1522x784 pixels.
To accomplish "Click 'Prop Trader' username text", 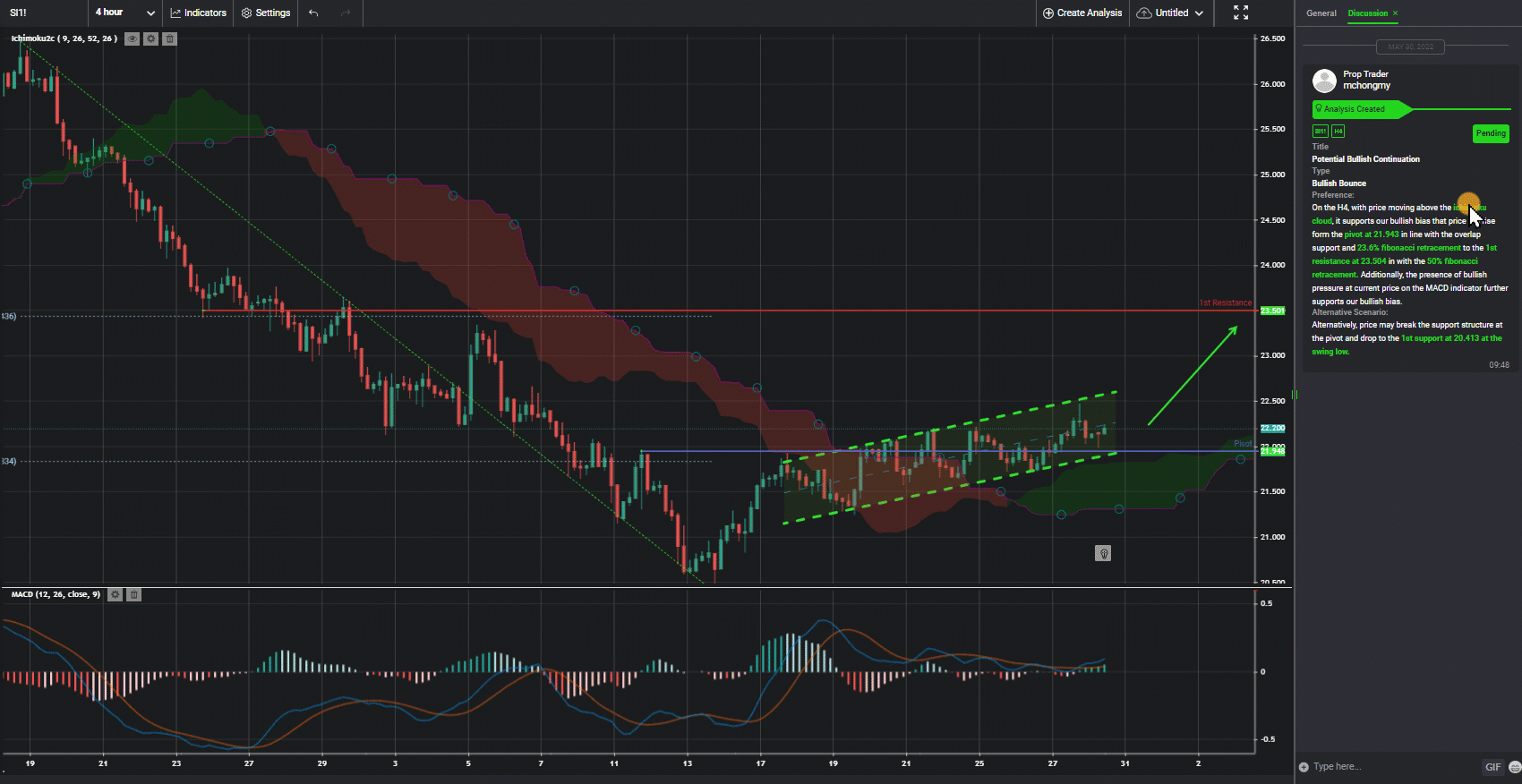I will point(1365,74).
